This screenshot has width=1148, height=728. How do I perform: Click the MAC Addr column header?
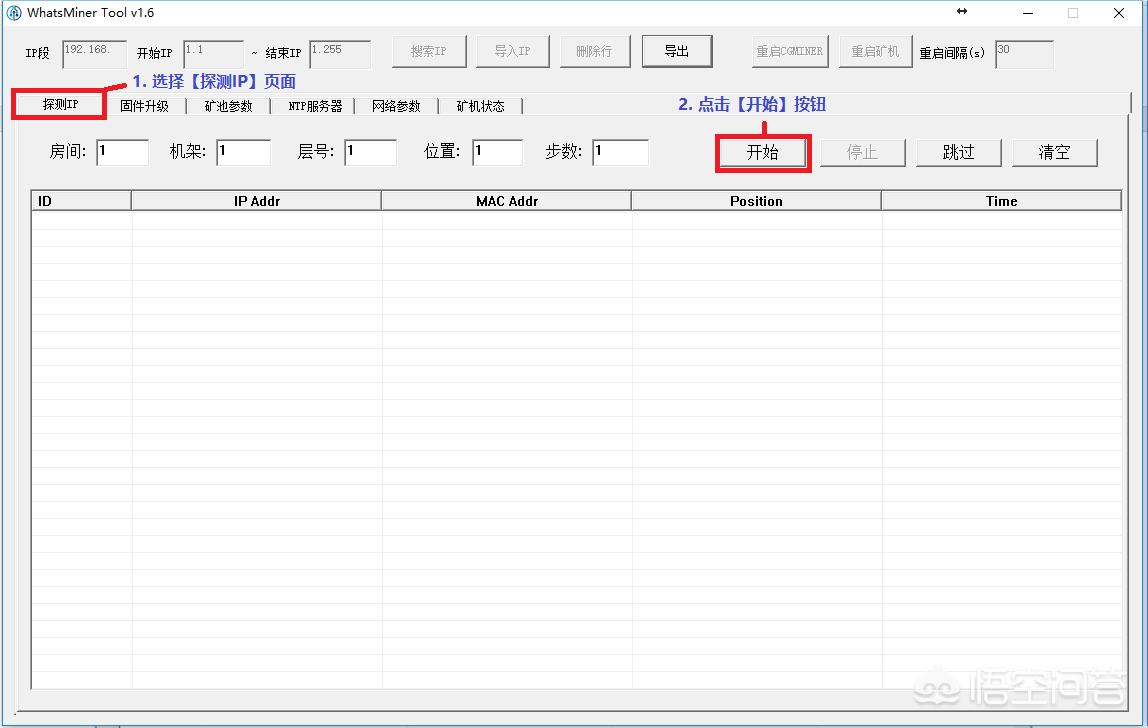[x=506, y=201]
